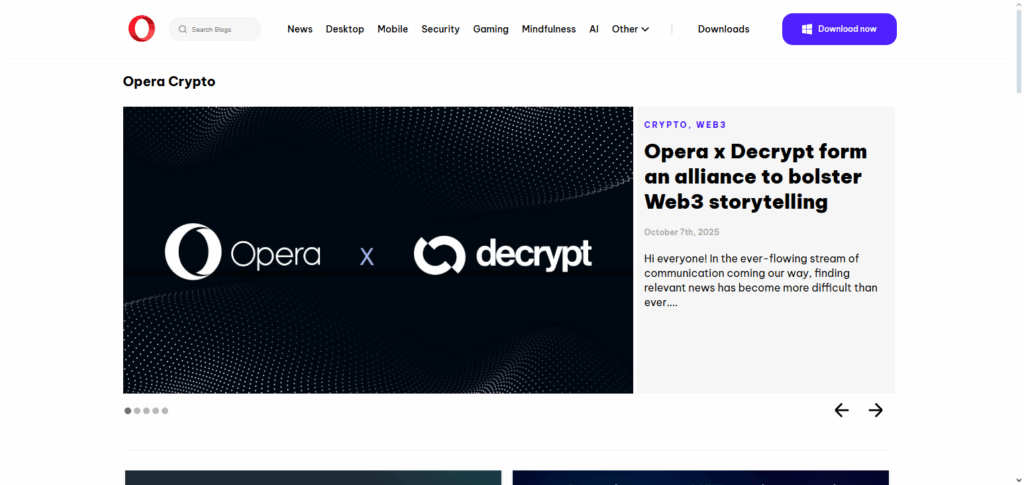Open the Desktop category

[345, 29]
